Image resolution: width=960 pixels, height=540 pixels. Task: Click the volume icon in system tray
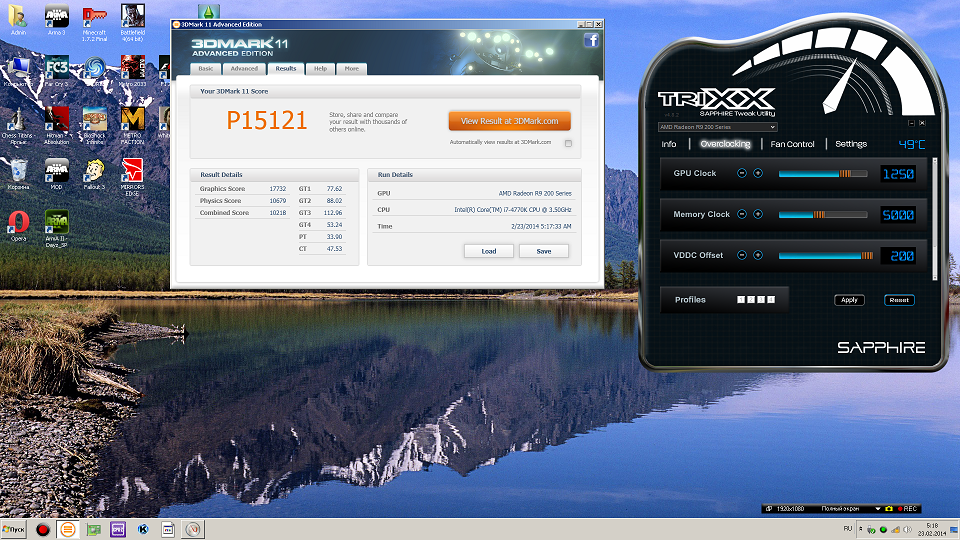pyautogui.click(x=908, y=530)
